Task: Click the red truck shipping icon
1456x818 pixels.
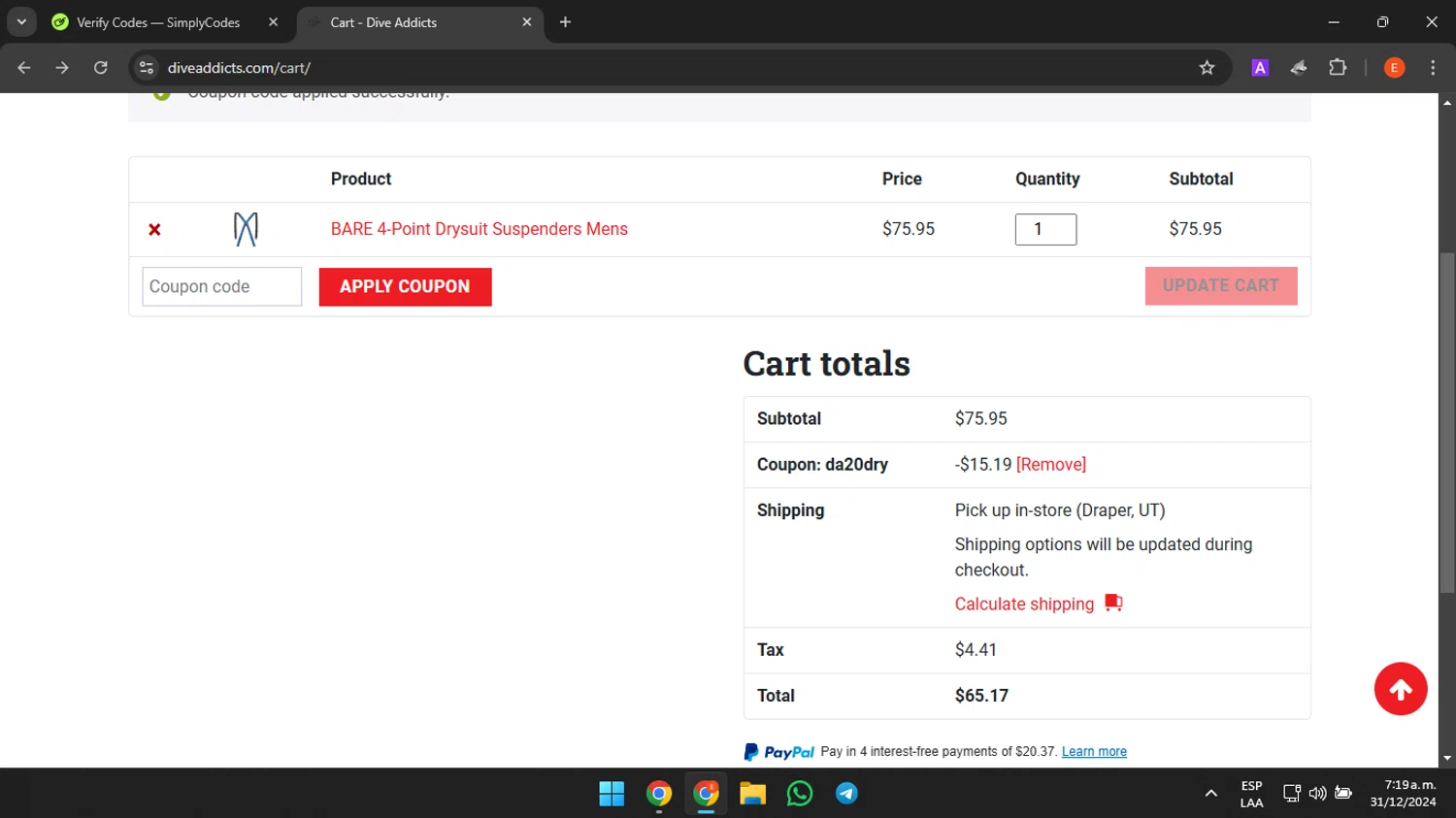Action: pyautogui.click(x=1113, y=603)
